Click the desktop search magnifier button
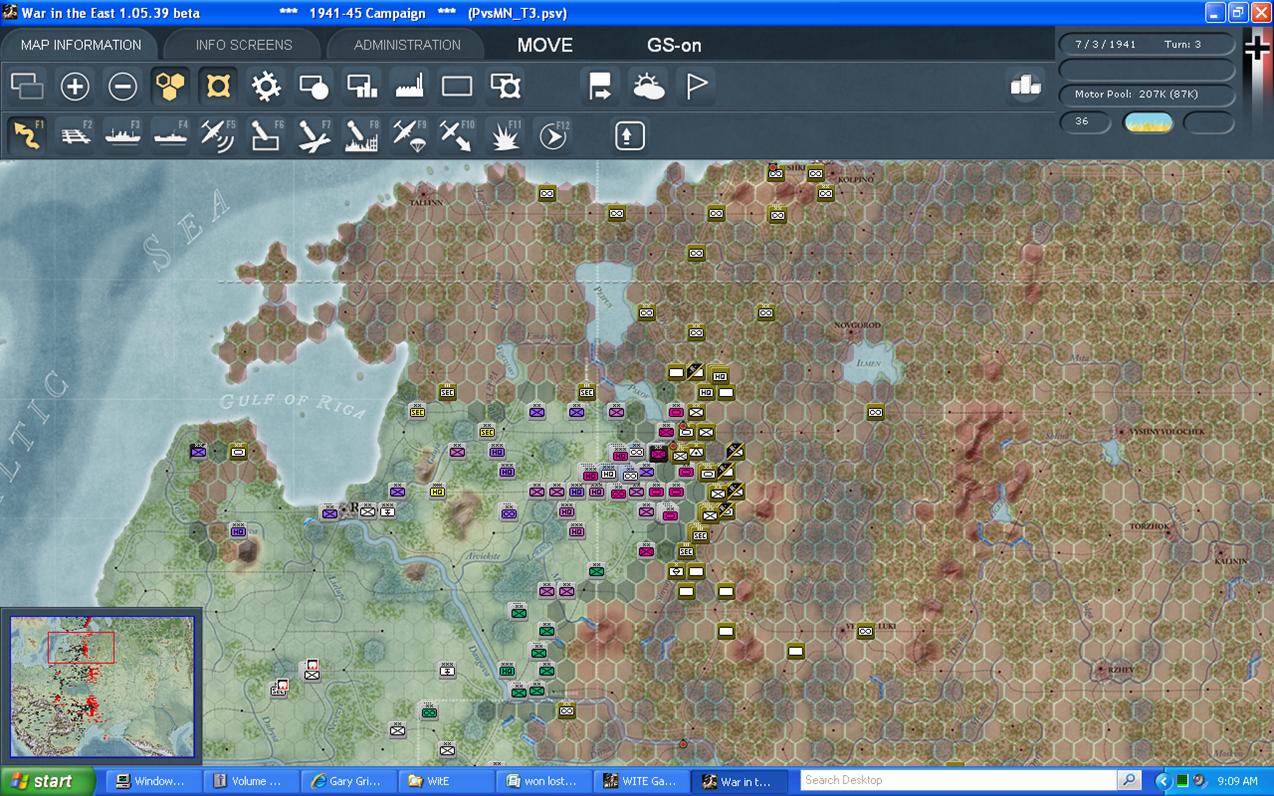 click(x=1129, y=780)
